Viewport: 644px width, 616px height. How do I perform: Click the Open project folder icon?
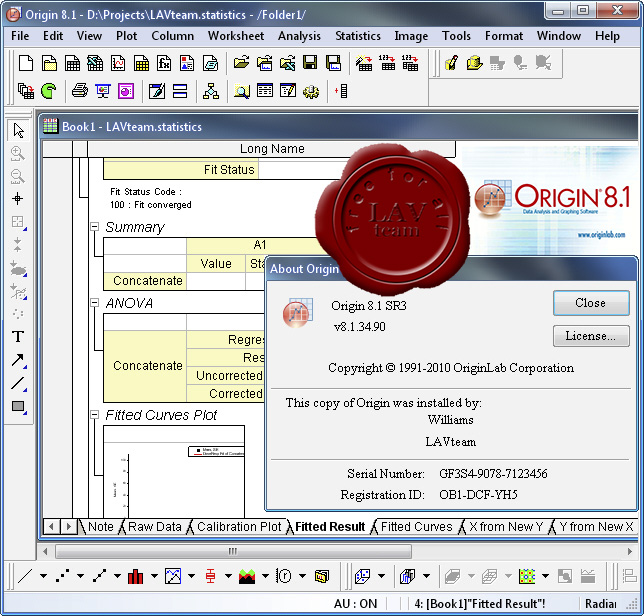(241, 63)
